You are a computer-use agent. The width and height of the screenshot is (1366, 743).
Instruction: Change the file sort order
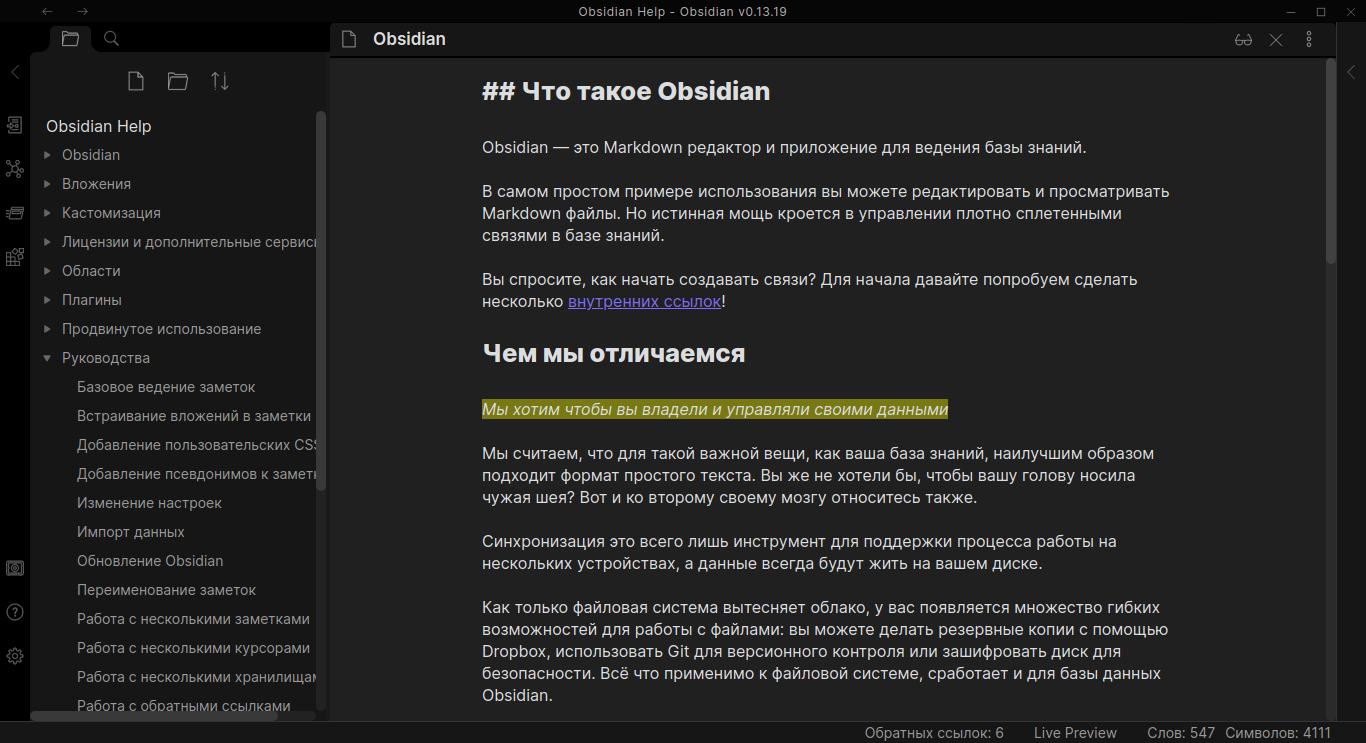point(220,82)
